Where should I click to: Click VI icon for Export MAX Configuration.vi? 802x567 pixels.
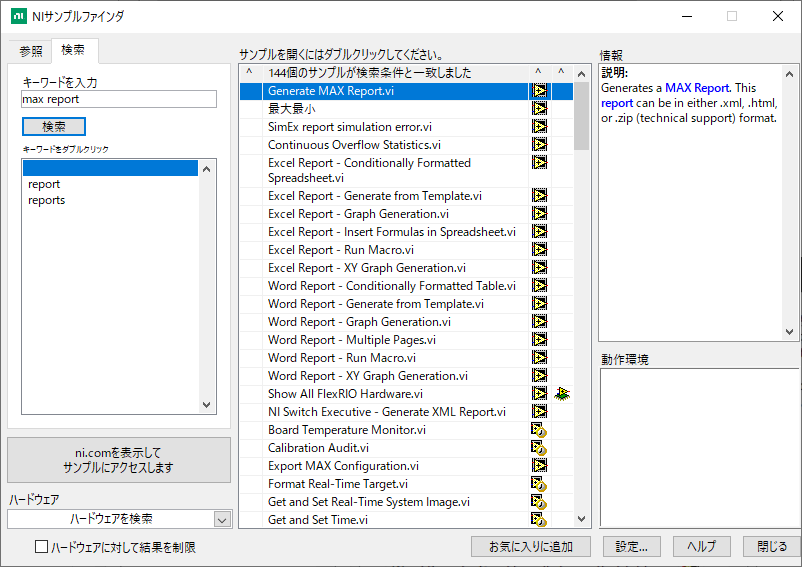coord(539,465)
